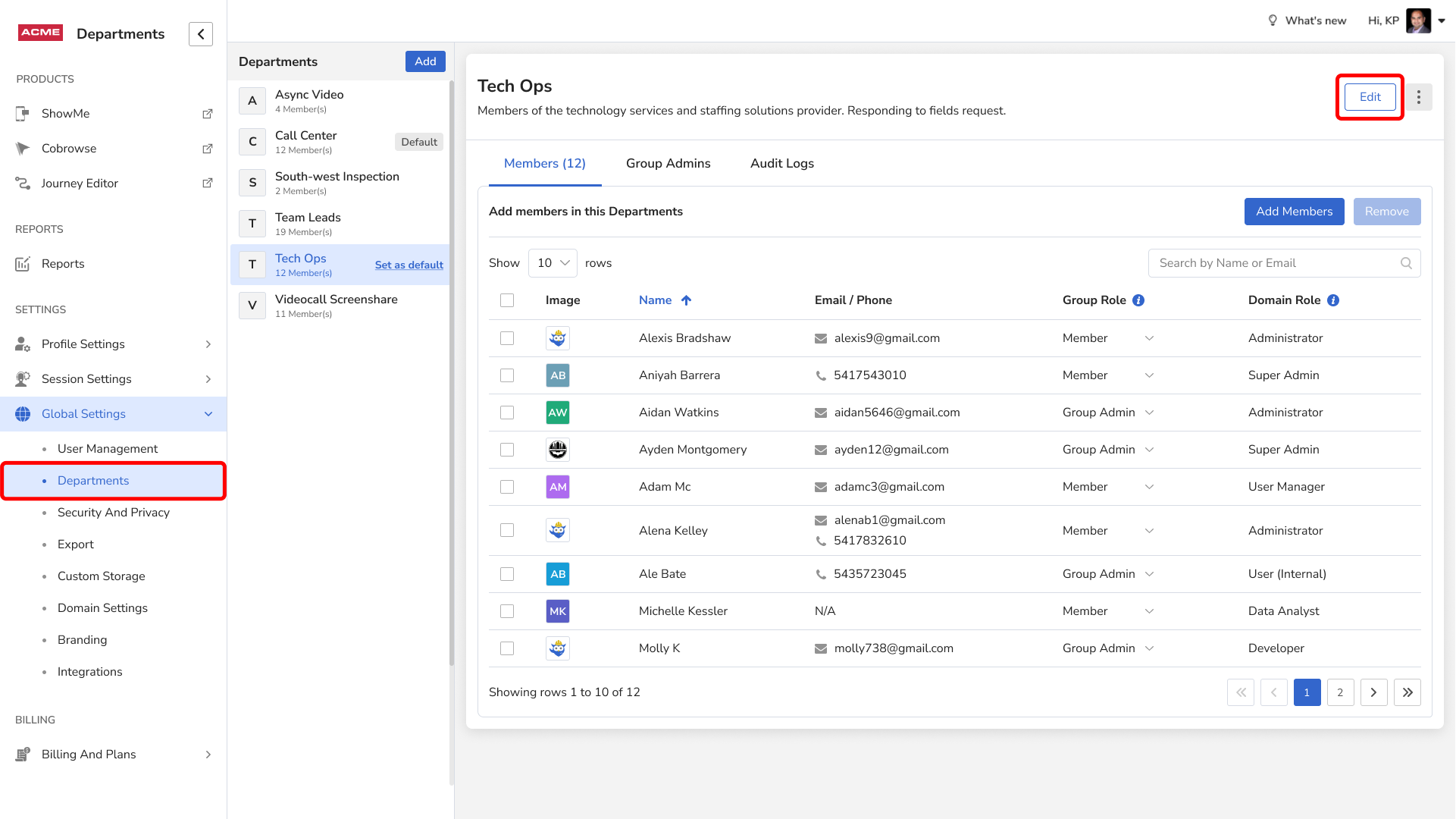
Task: Open ShowMe external link icon
Action: pyautogui.click(x=207, y=114)
